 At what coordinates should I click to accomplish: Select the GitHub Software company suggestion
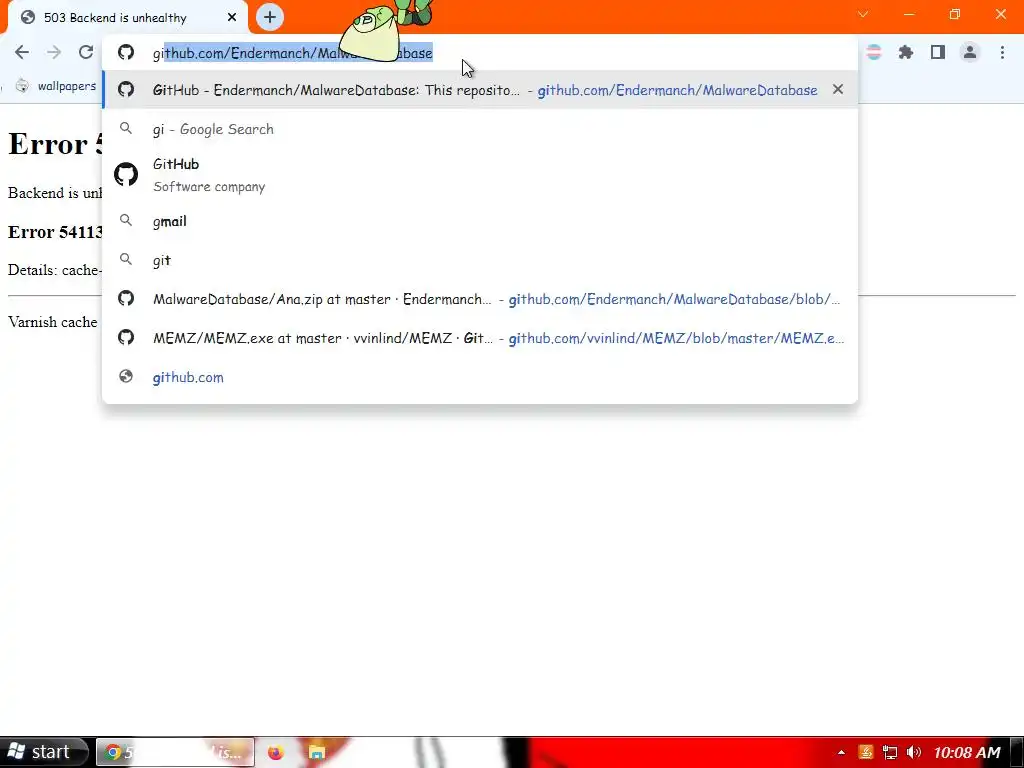click(480, 175)
